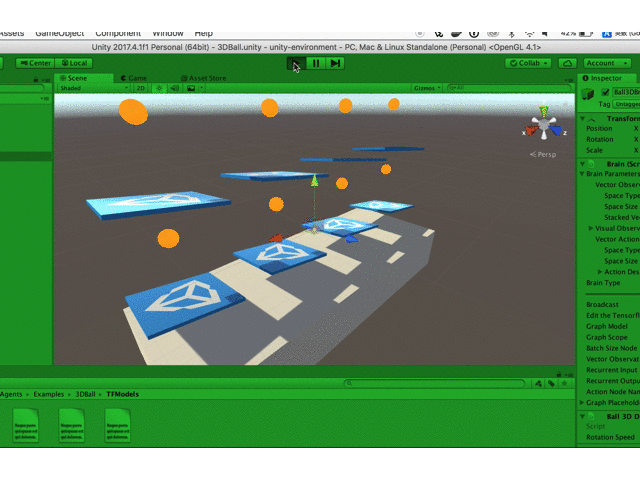Click the Examples breadcrumb folder
640x480 pixels.
point(49,394)
